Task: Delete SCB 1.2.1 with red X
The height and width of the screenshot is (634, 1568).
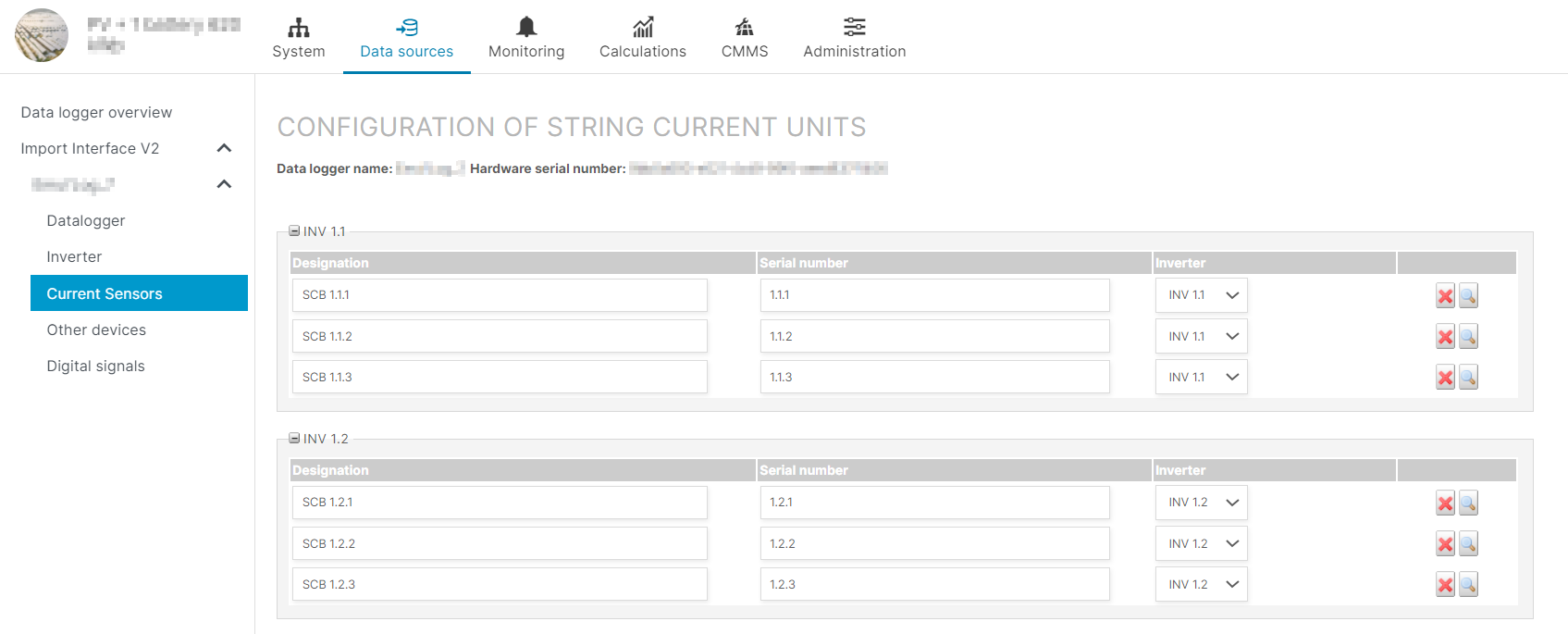Action: pos(1445,503)
